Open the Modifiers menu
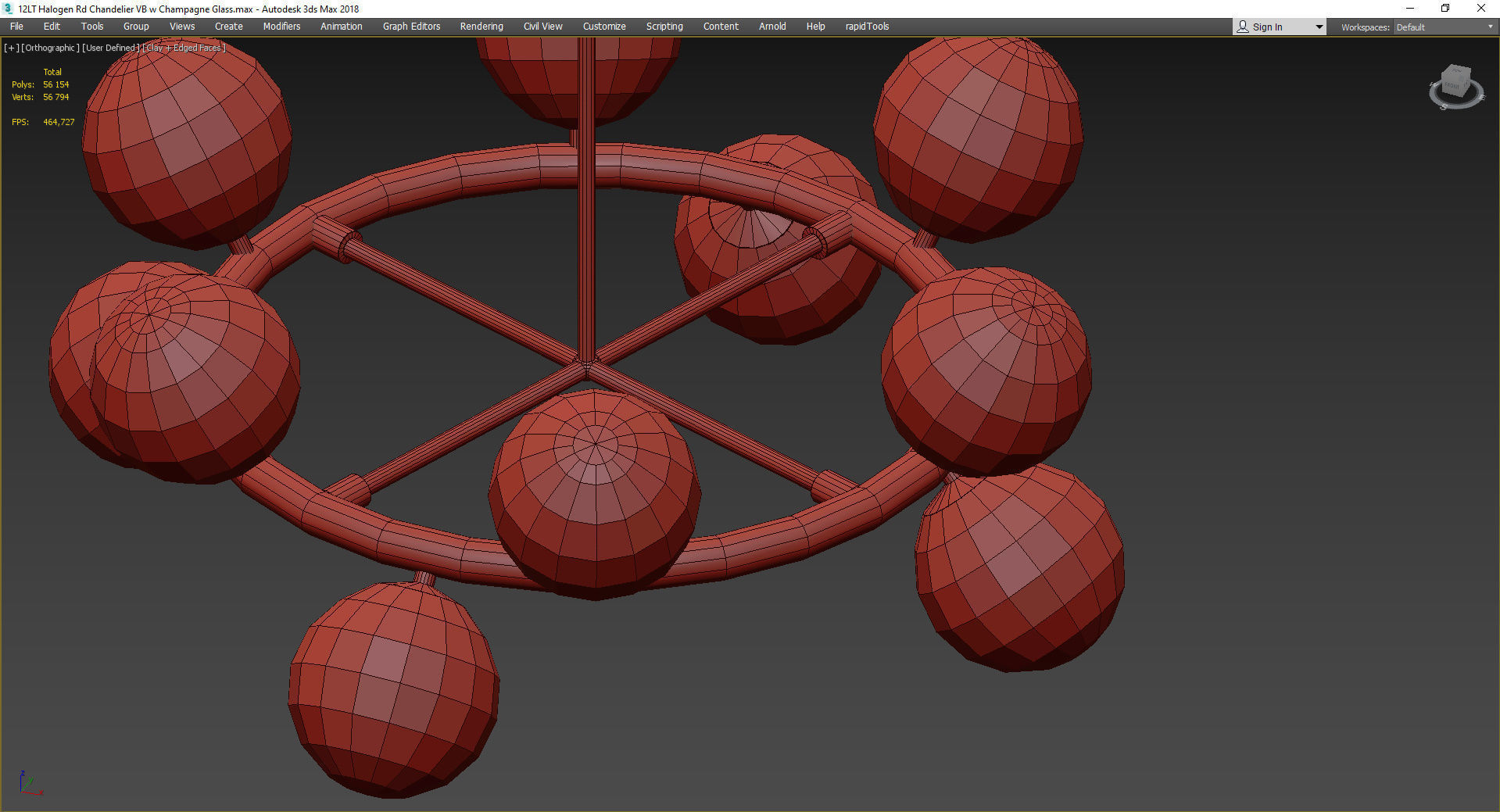Screen dimensions: 1500x812 pos(281,27)
